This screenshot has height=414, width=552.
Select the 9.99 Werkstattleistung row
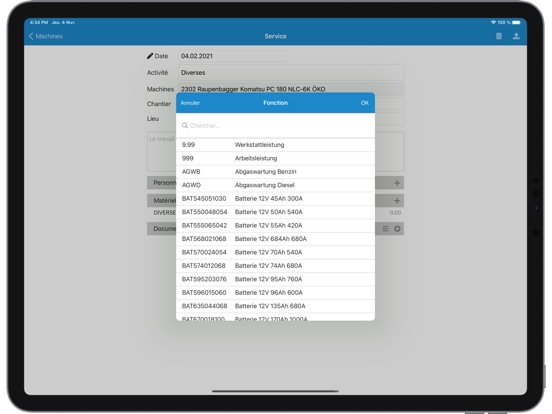click(275, 145)
